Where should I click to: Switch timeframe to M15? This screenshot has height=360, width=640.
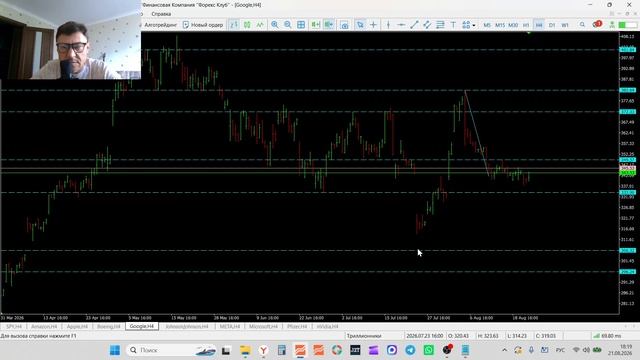pos(500,25)
